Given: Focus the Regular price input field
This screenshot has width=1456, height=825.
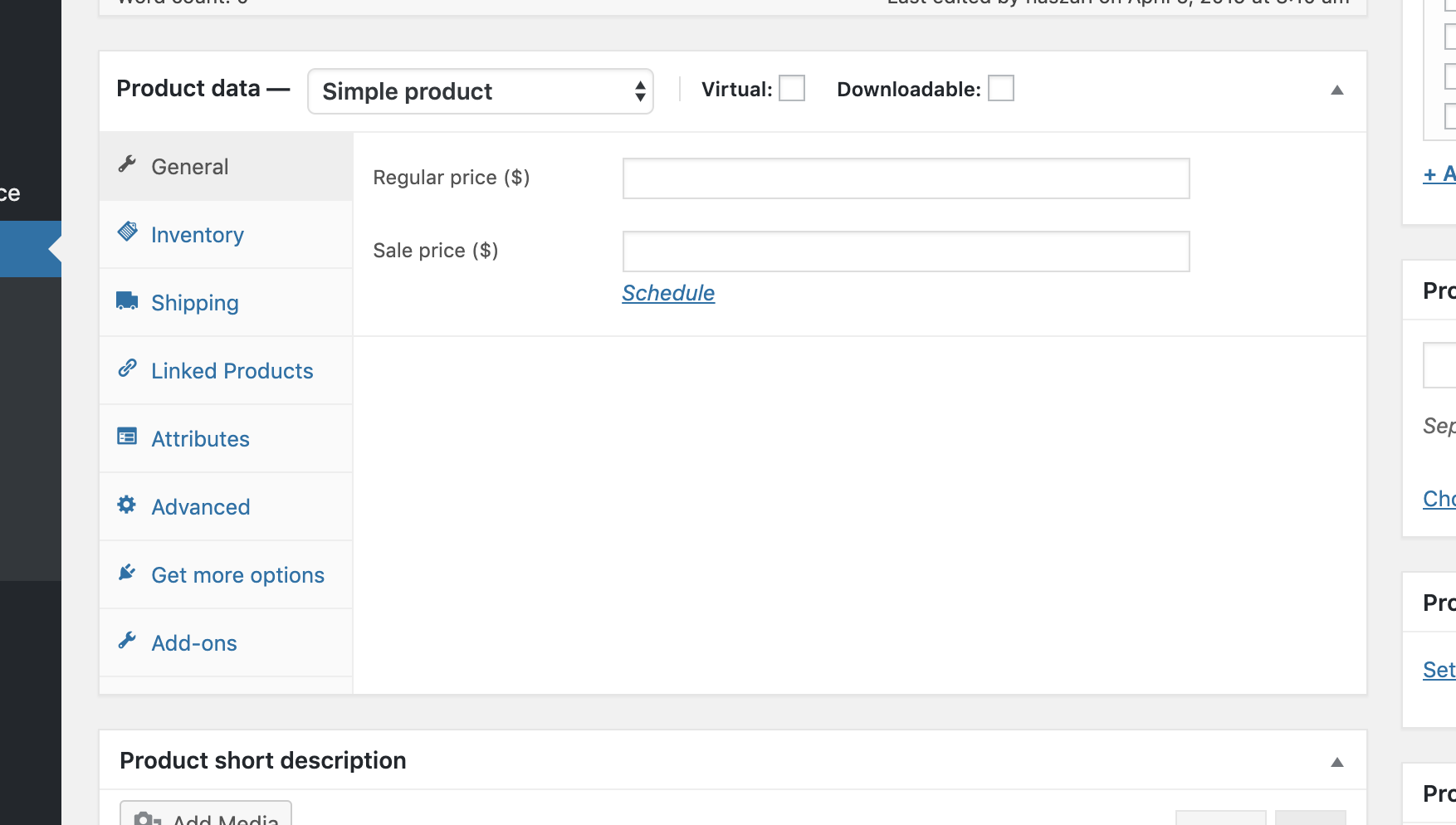Looking at the screenshot, I should (x=906, y=178).
